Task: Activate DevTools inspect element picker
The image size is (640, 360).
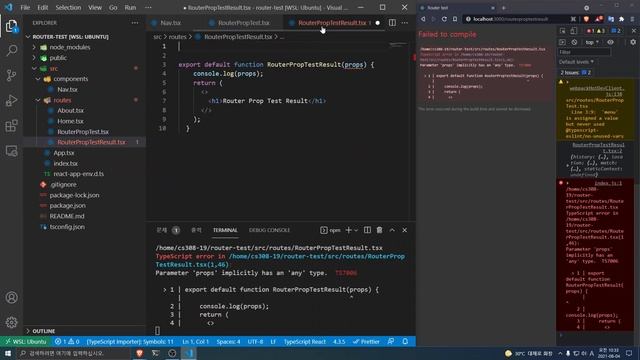Action: [x=563, y=31]
